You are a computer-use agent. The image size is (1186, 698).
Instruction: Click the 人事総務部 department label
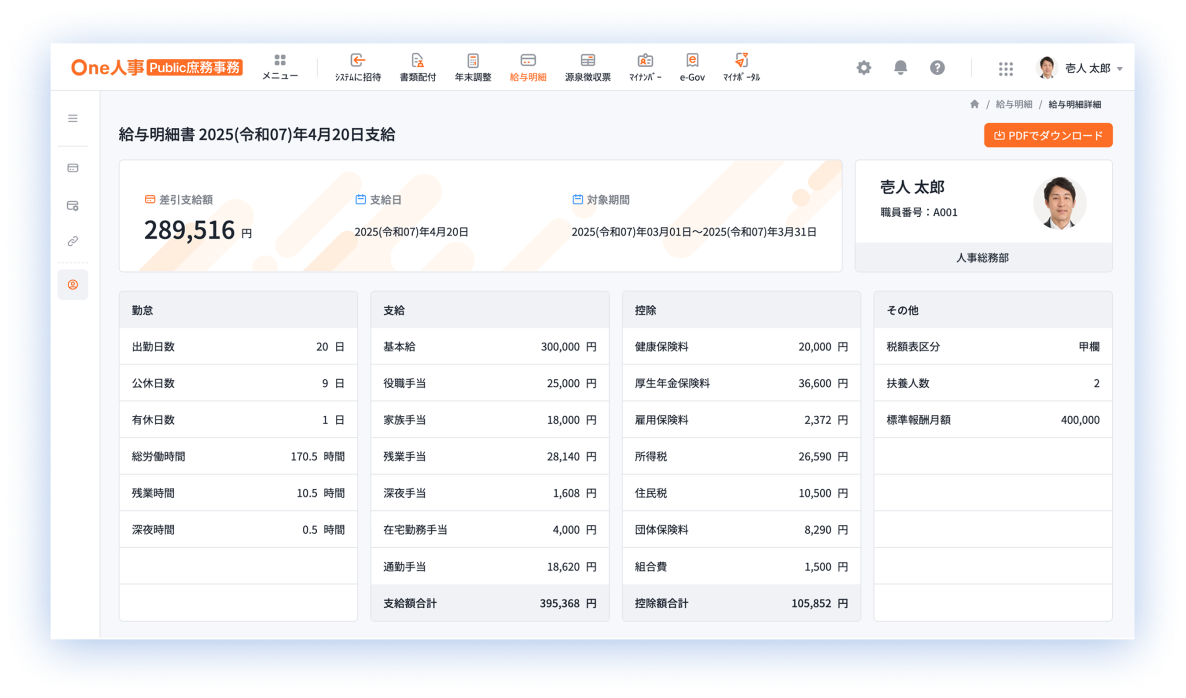[983, 258]
